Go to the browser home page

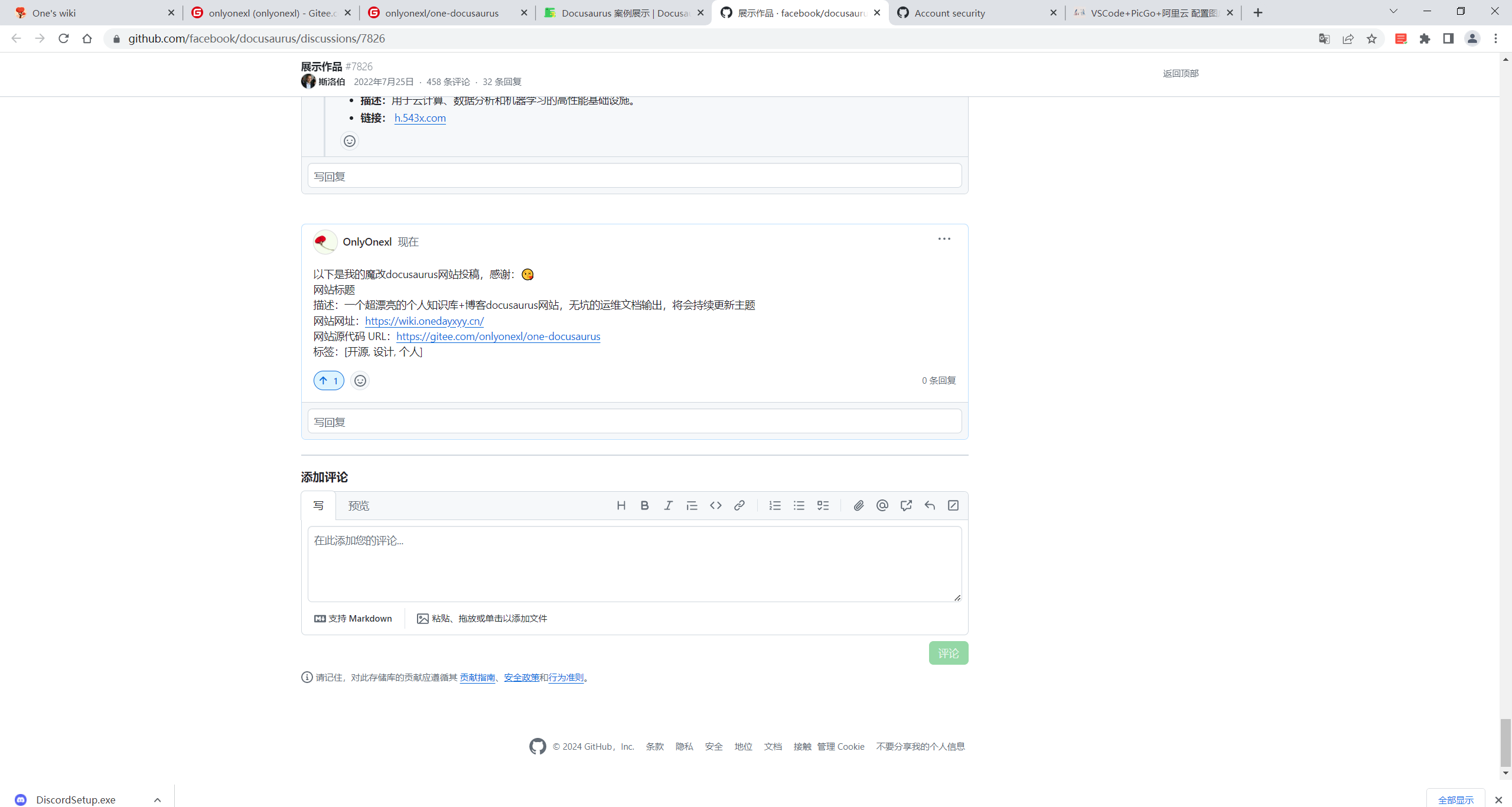pyautogui.click(x=87, y=39)
